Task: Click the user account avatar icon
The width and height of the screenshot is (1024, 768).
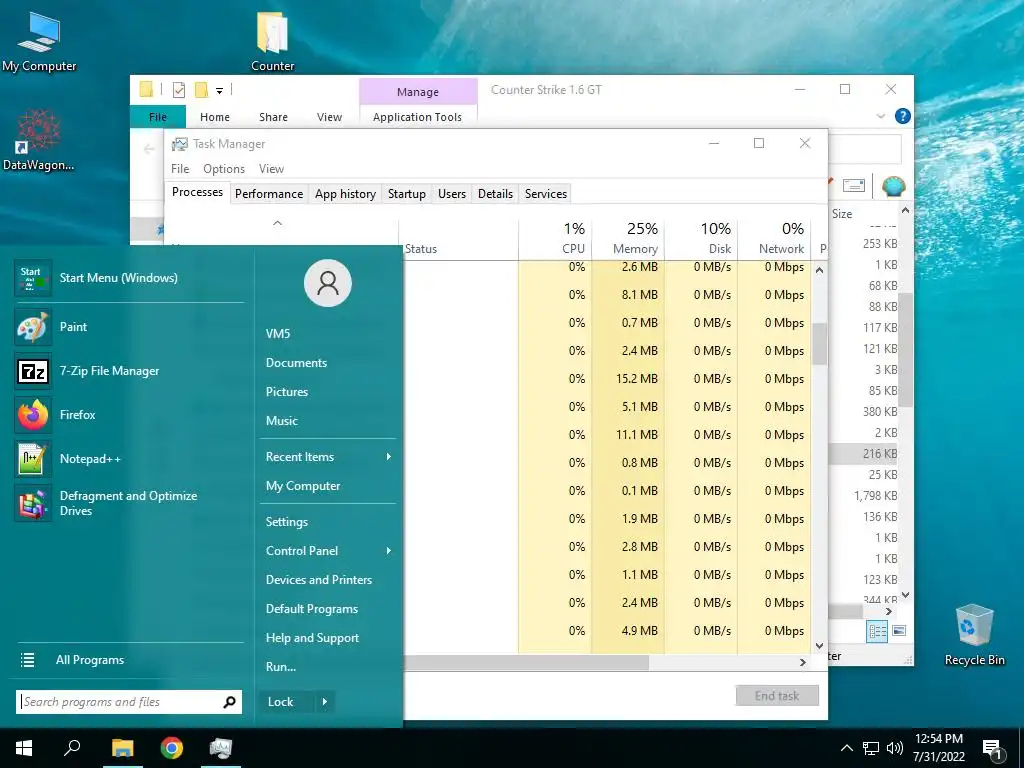Action: (x=328, y=283)
